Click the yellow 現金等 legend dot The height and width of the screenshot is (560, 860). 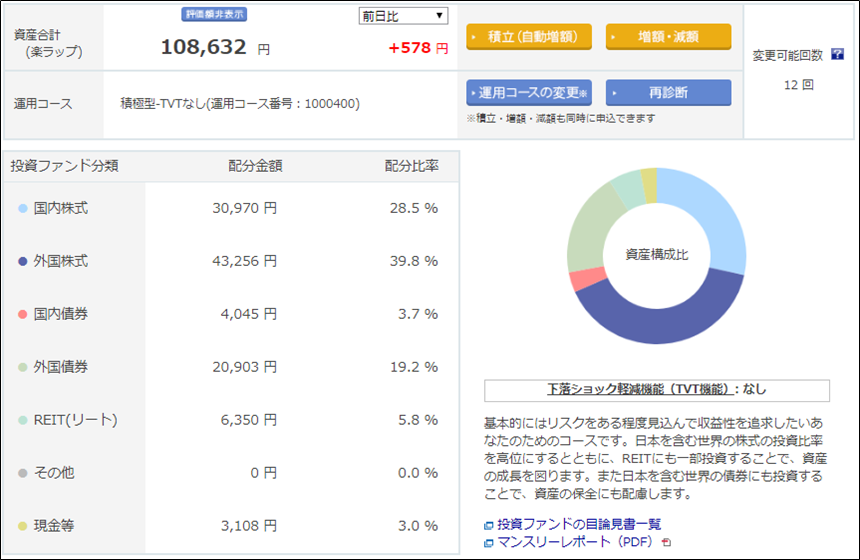pos(22,526)
